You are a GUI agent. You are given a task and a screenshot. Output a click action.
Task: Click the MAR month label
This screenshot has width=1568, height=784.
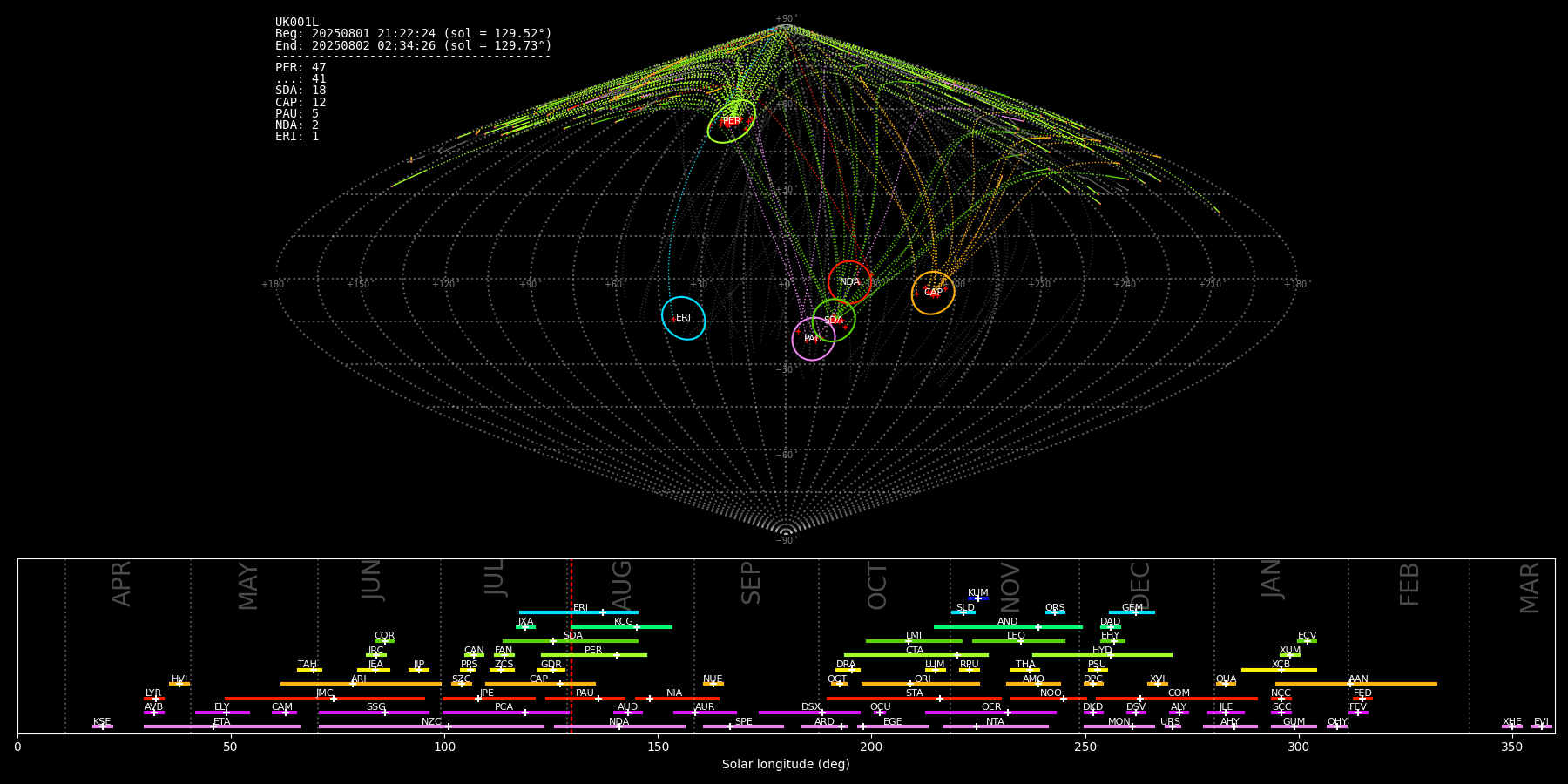pyautogui.click(x=1530, y=588)
